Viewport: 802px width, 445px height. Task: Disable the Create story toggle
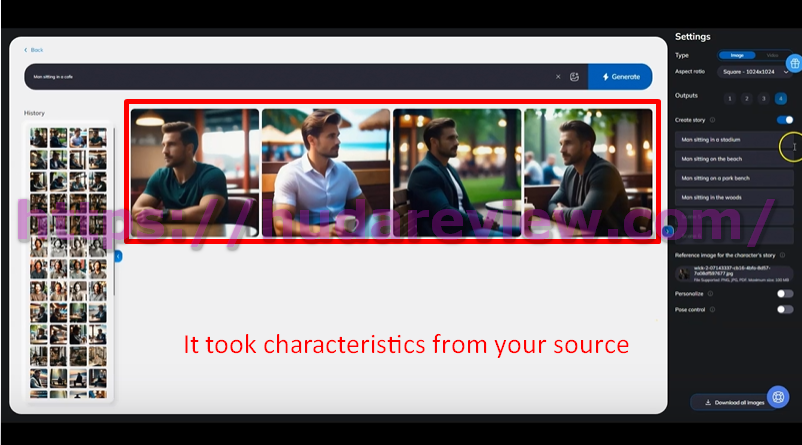click(x=785, y=120)
